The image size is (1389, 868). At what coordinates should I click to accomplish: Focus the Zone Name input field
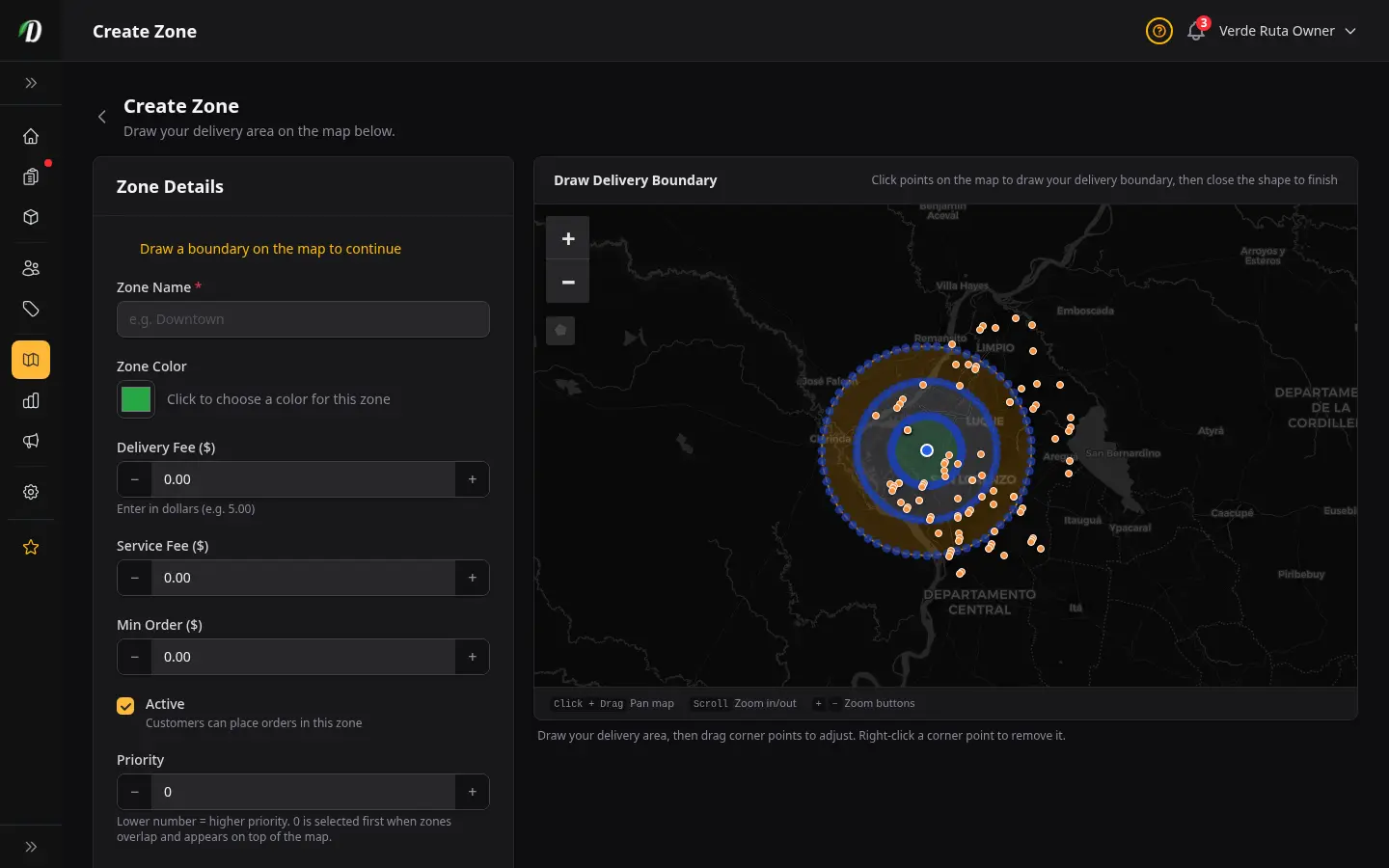tap(303, 319)
